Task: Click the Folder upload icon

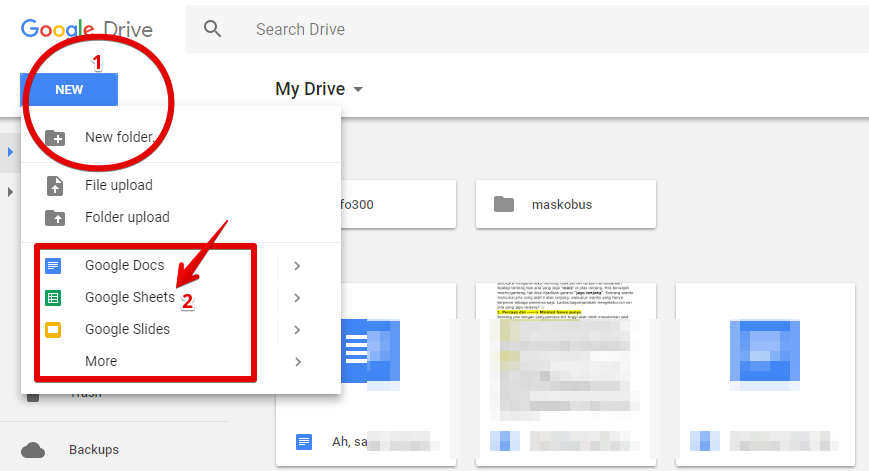Action: (55, 218)
